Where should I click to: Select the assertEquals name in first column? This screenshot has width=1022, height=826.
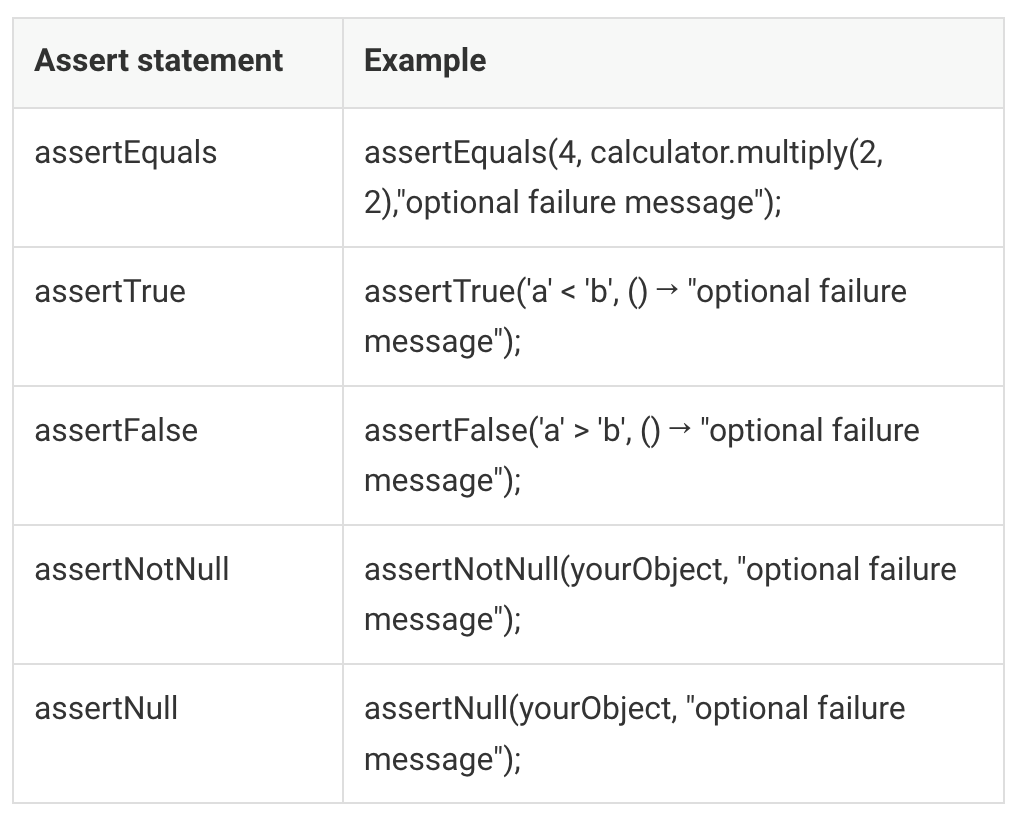point(125,153)
